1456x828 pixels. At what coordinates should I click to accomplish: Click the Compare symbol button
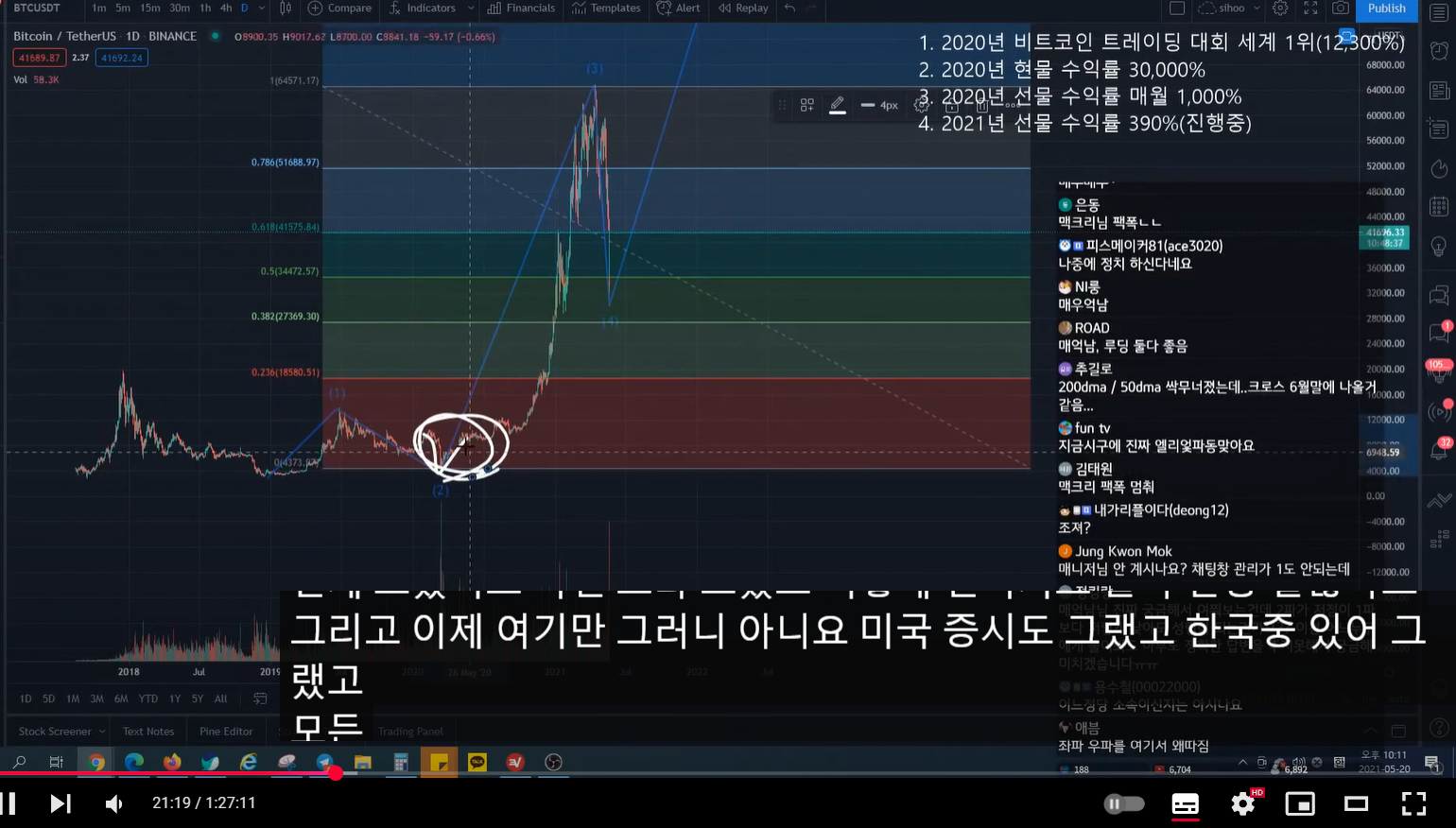[x=340, y=9]
